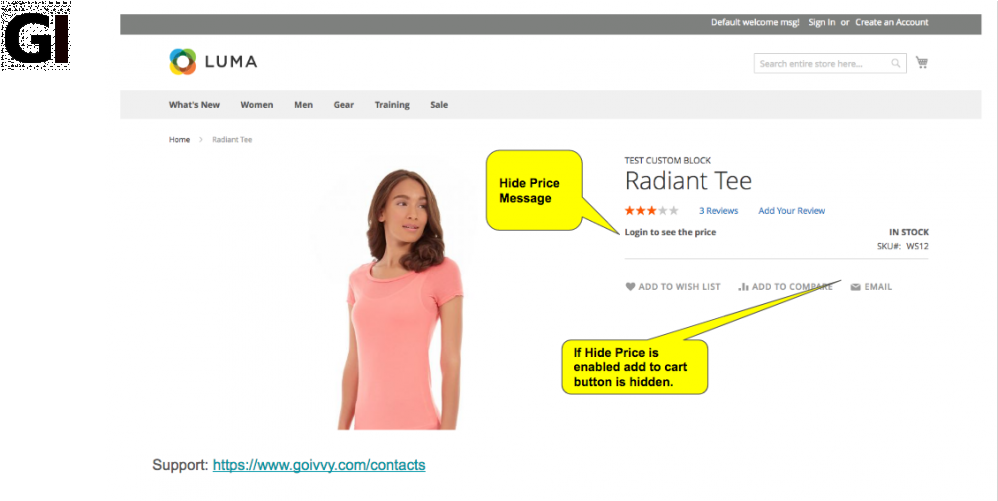This screenshot has width=998, height=501.
Task: Click the envelope Email icon
Action: pyautogui.click(x=855, y=287)
